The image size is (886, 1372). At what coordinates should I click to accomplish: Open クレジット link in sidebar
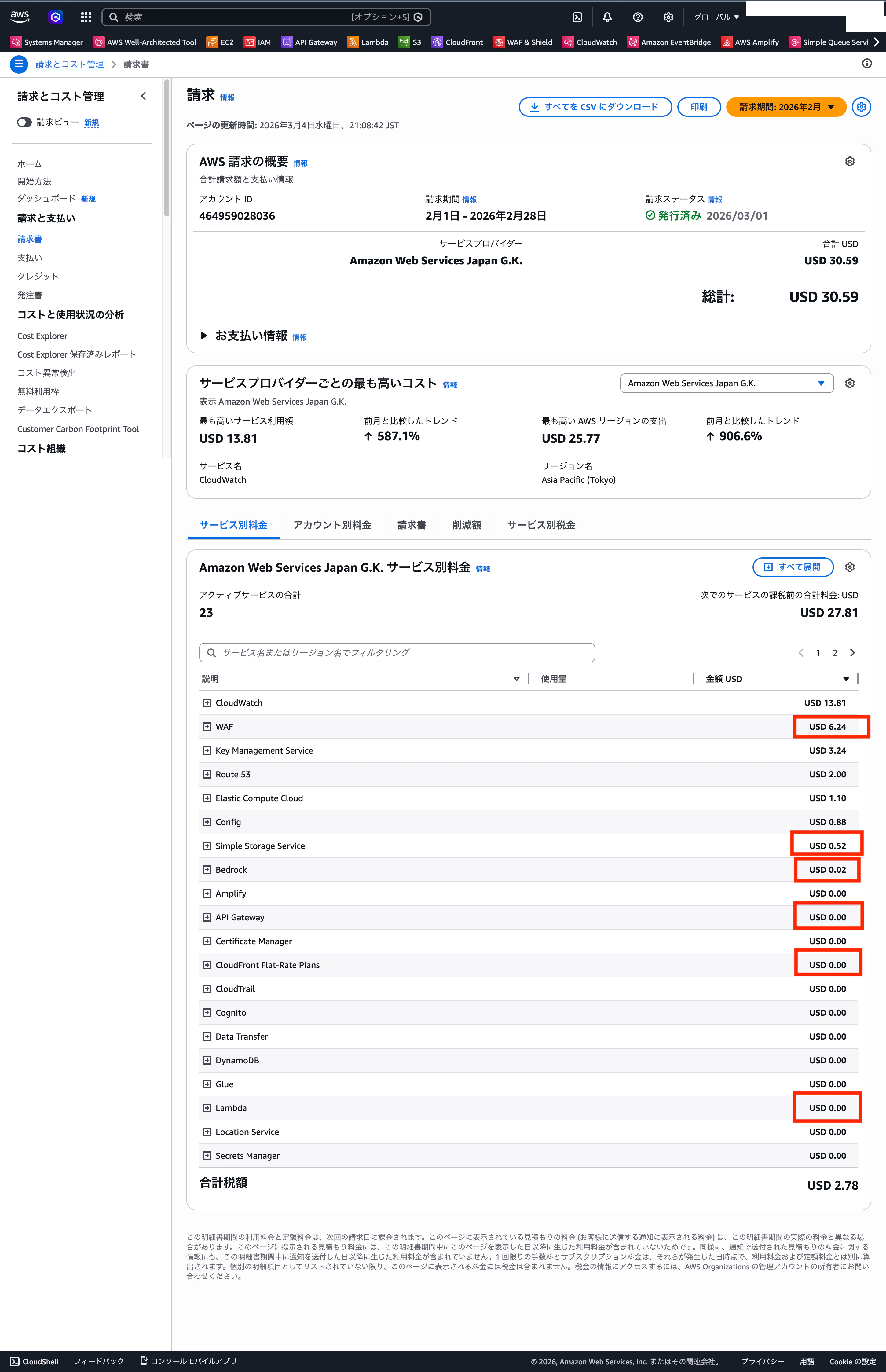tap(38, 276)
